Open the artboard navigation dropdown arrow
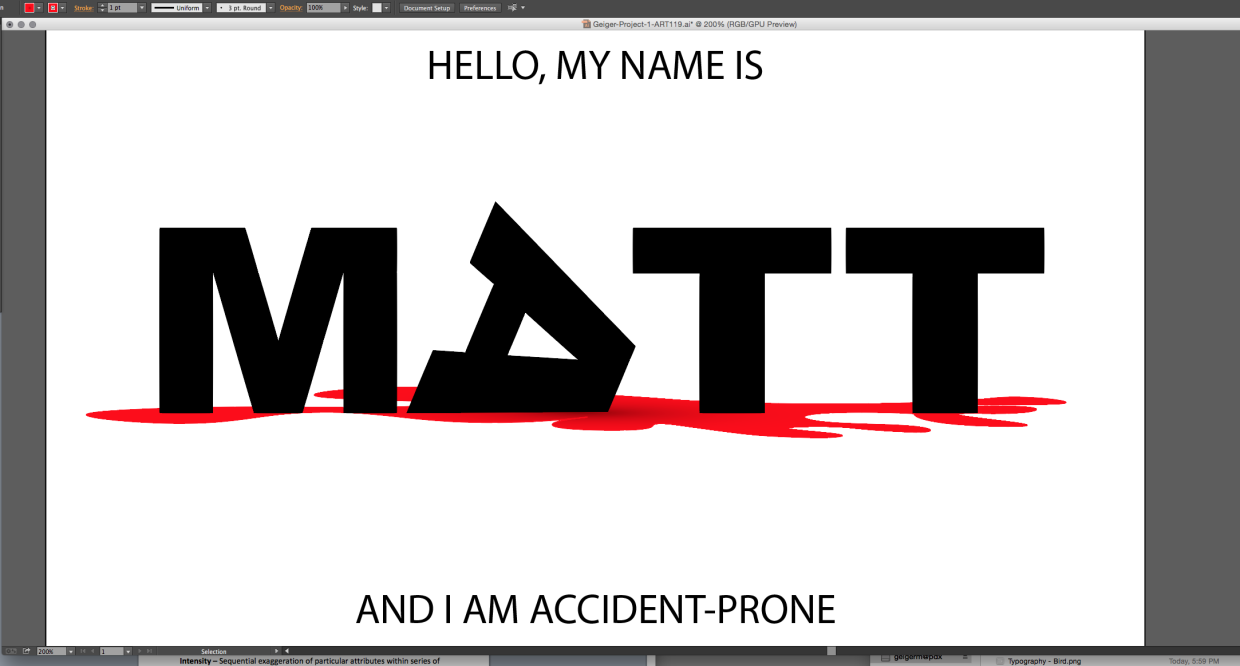Screen dimensions: 1240x666 coord(128,651)
